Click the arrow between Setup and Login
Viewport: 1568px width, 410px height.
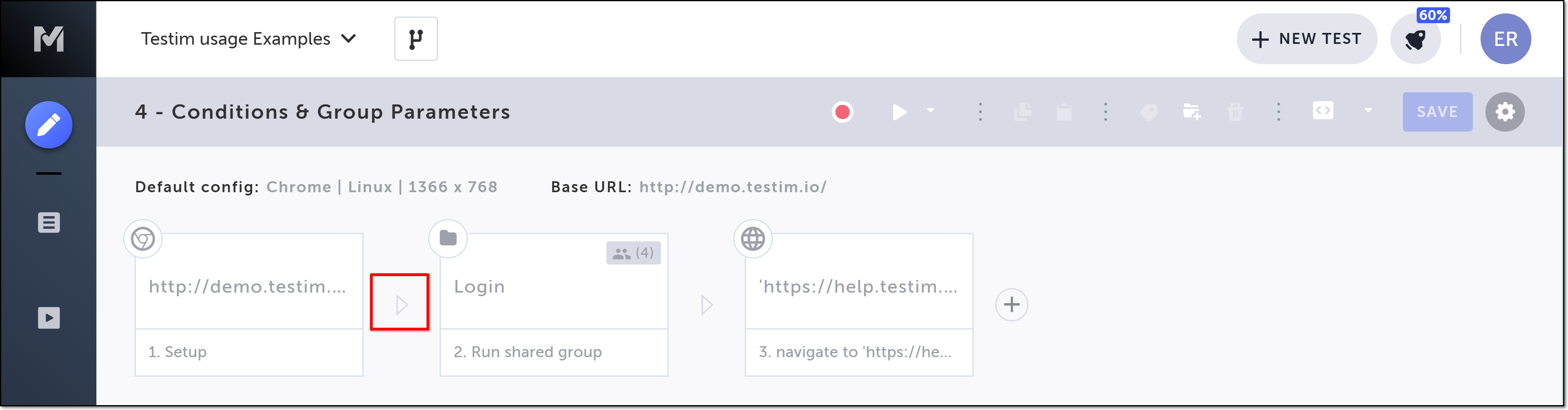400,304
